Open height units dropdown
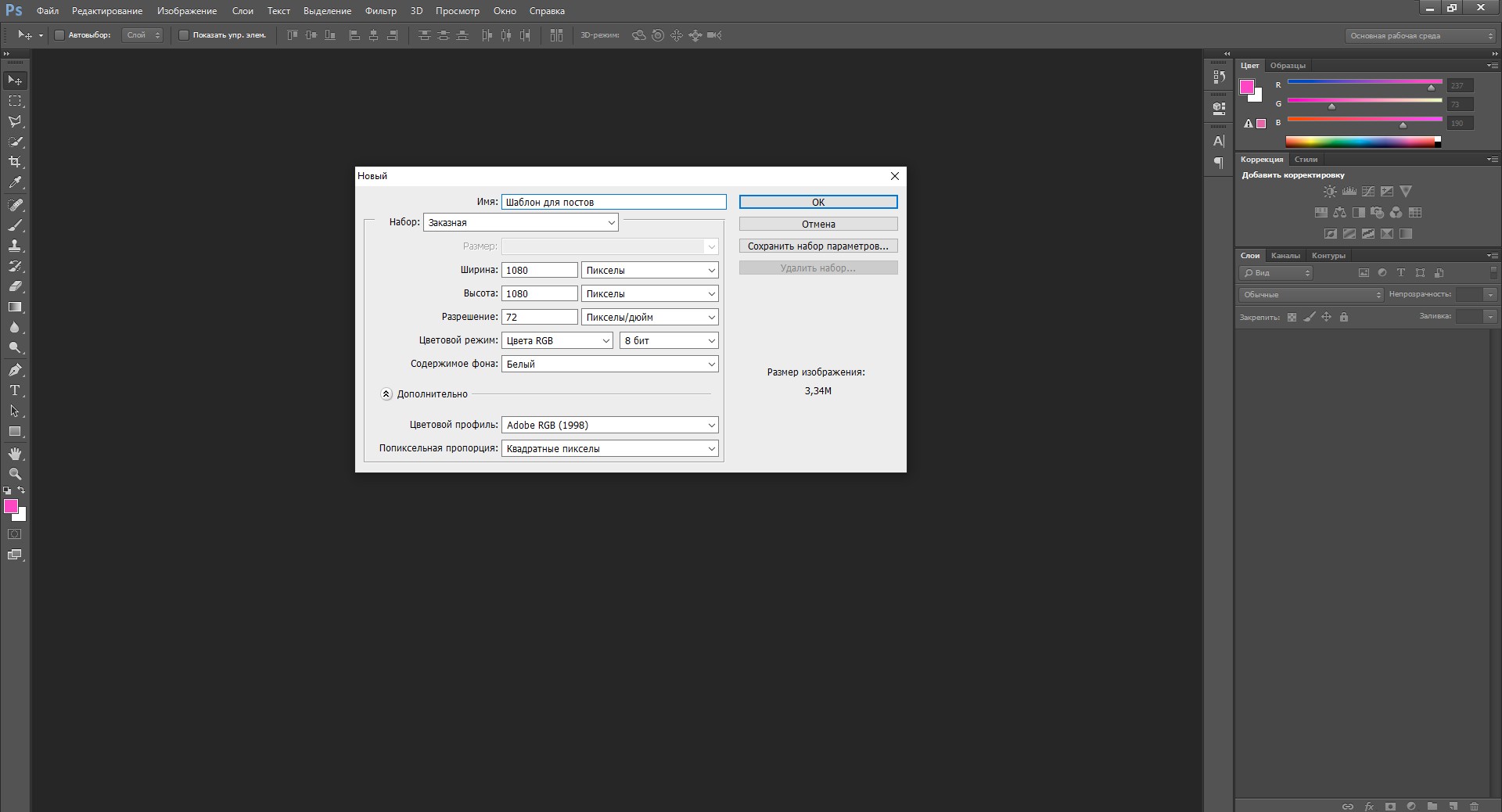 pyautogui.click(x=650, y=293)
